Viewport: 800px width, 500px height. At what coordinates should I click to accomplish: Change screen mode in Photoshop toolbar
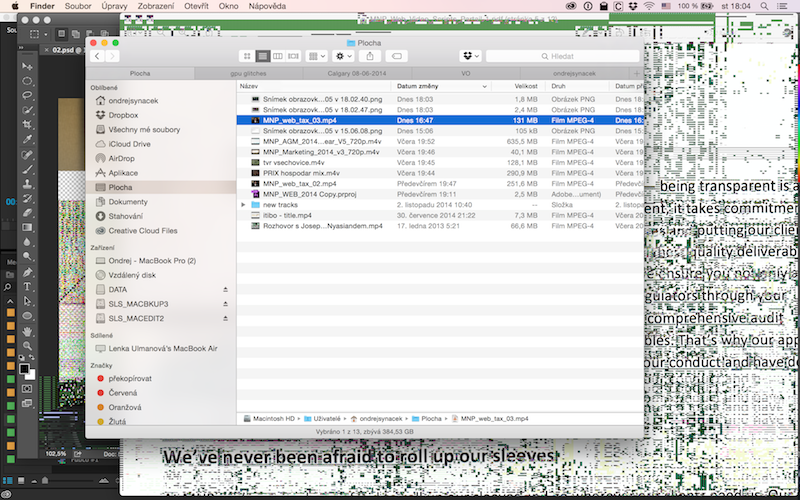[x=27, y=404]
